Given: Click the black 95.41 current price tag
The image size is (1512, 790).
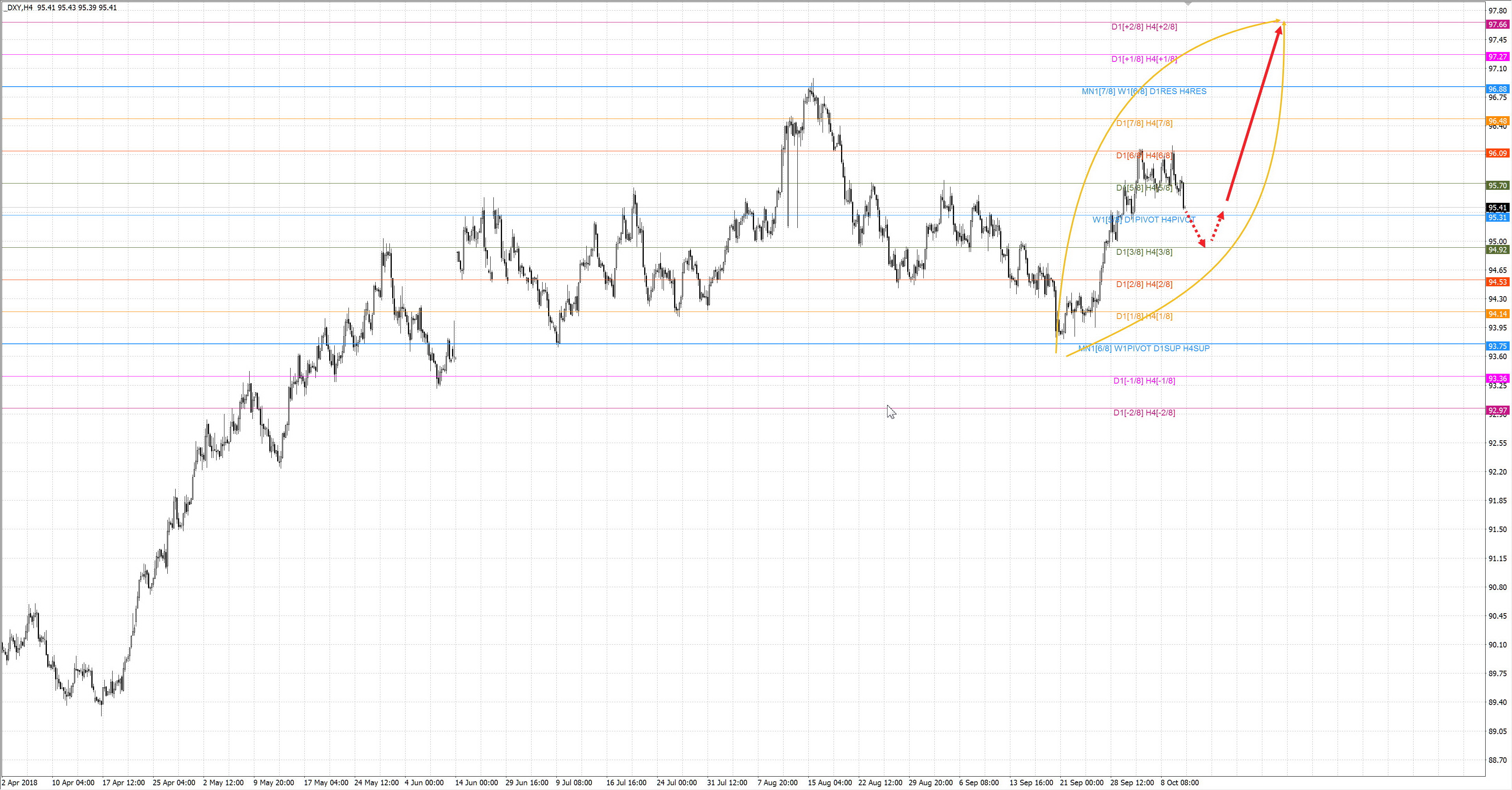Looking at the screenshot, I should (1497, 208).
